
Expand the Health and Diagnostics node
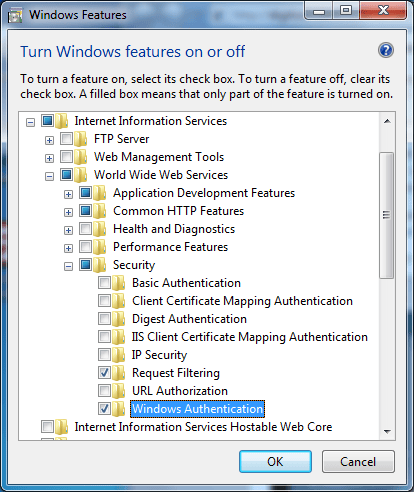point(68,230)
